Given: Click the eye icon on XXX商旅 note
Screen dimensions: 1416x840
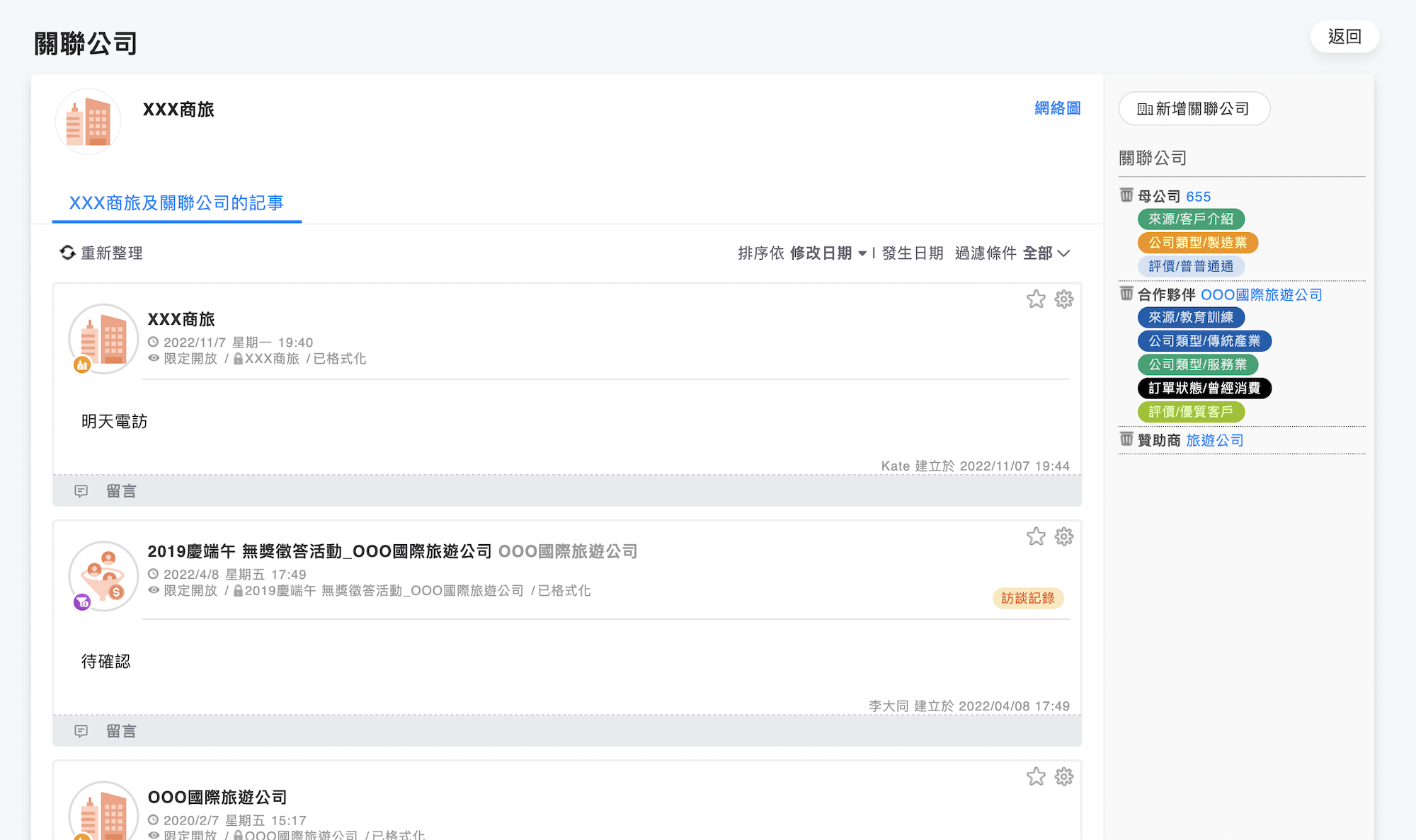Looking at the screenshot, I should (x=154, y=358).
